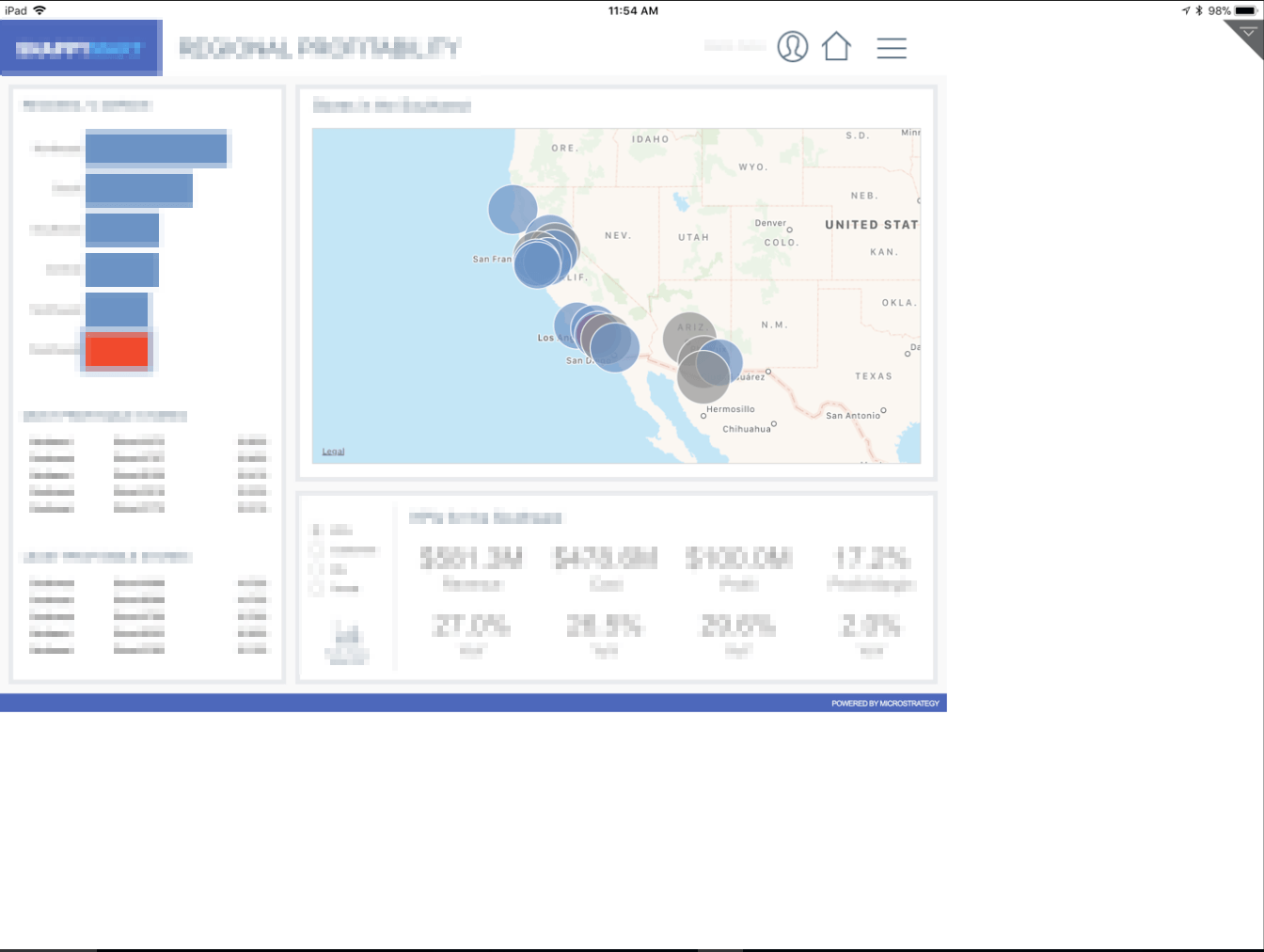Go to the home screen via the house icon
1264x952 pixels.
(x=836, y=46)
